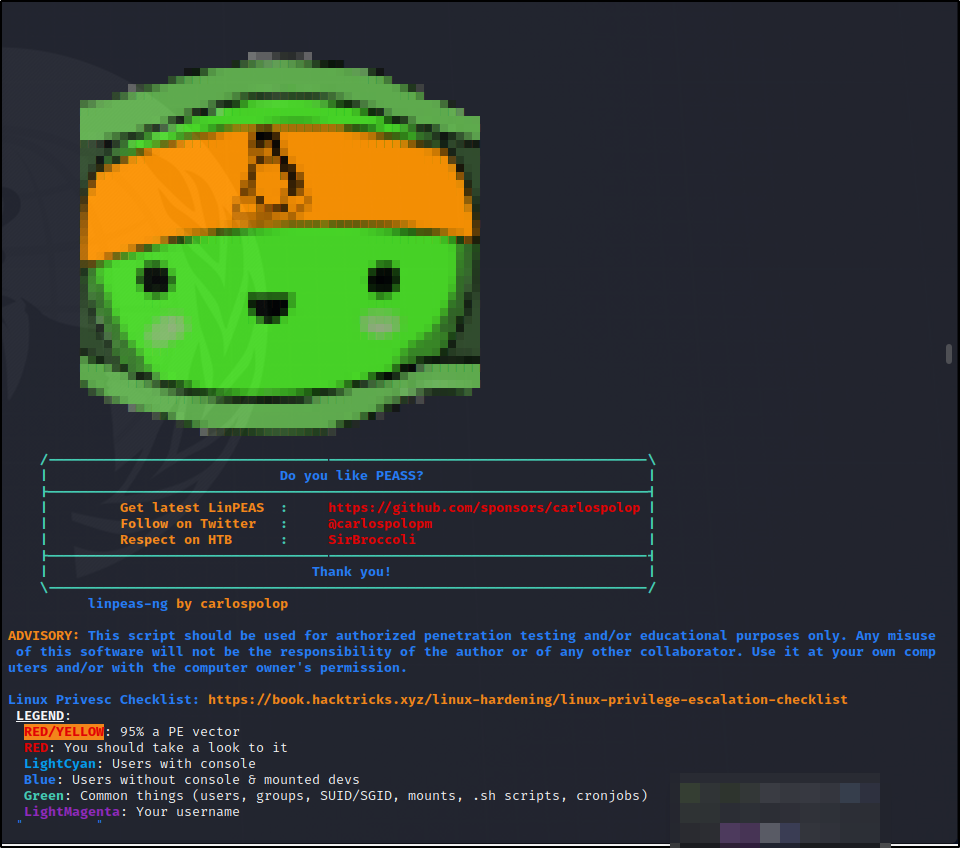Click "linpeas-ng by carlospolop" credit line

tap(188, 603)
